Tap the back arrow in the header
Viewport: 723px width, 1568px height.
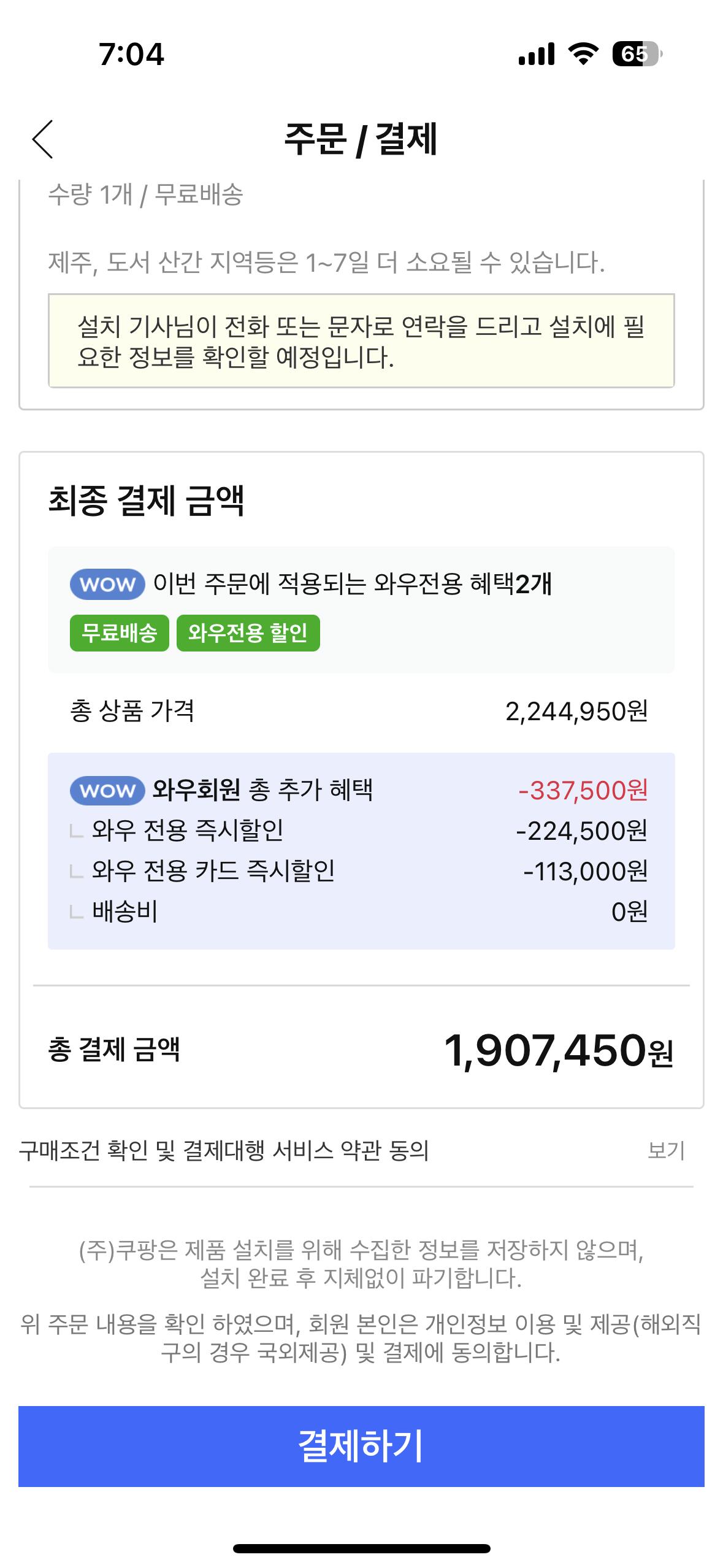[43, 139]
